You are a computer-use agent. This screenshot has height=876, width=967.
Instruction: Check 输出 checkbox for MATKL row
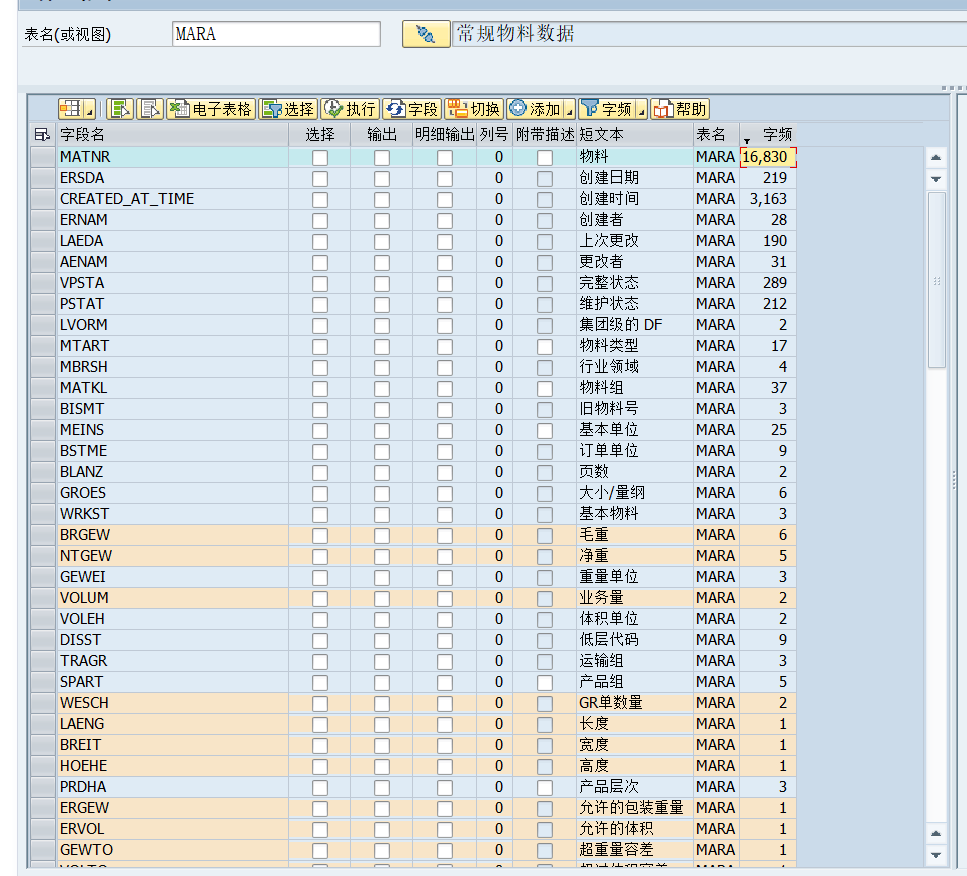pyautogui.click(x=382, y=388)
